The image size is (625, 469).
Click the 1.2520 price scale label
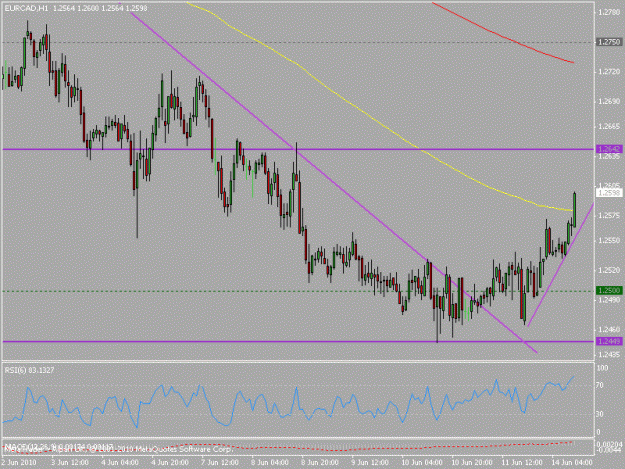[x=609, y=270]
